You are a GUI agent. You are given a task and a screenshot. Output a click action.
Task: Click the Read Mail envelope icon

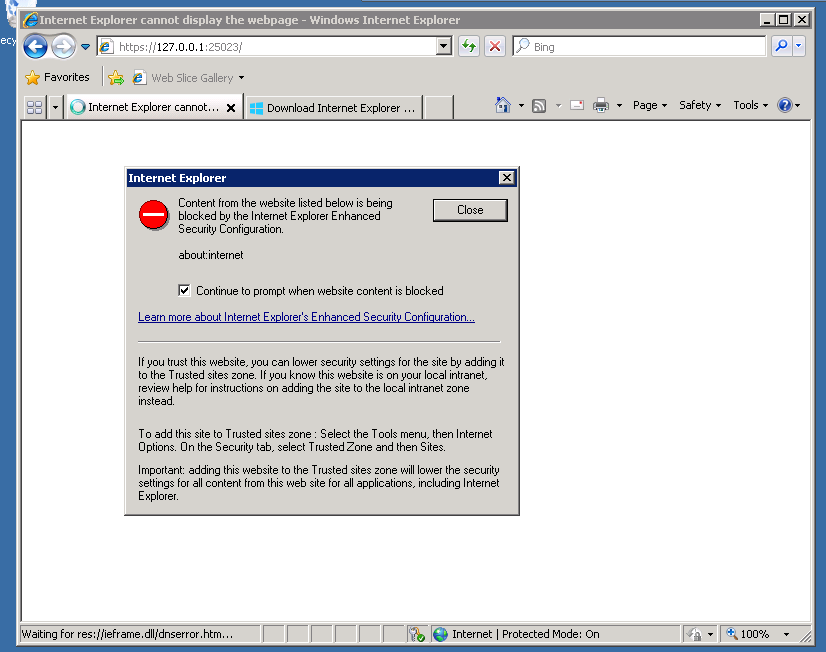click(577, 105)
